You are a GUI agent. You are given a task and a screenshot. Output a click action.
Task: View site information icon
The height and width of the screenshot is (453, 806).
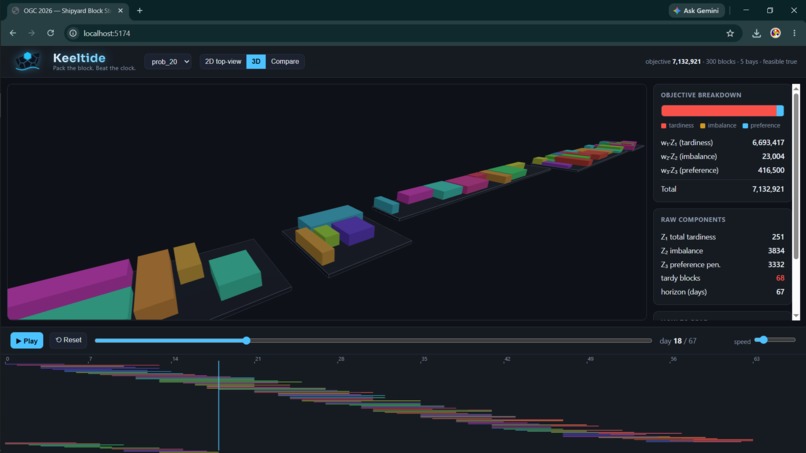click(x=73, y=33)
